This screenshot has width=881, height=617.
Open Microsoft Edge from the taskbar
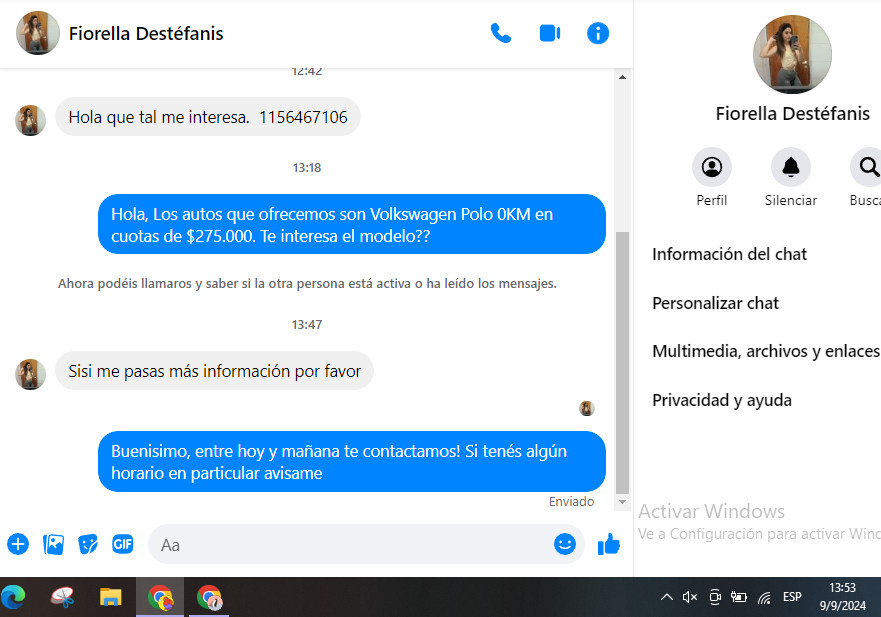[14, 597]
